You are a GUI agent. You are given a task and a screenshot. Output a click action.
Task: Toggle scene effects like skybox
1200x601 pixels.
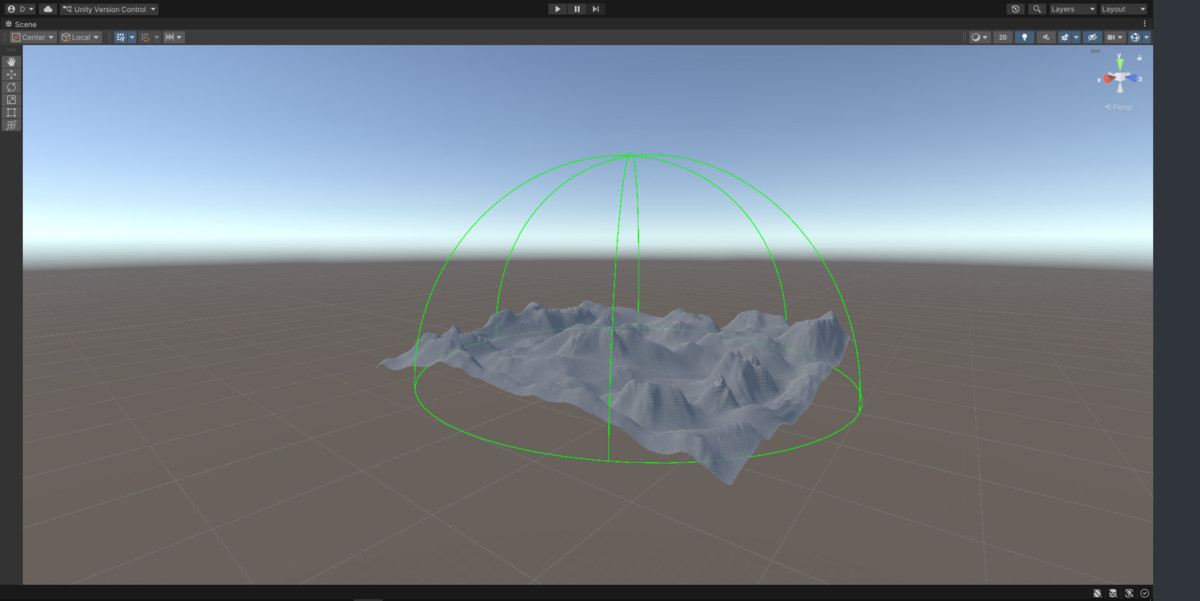(1065, 37)
